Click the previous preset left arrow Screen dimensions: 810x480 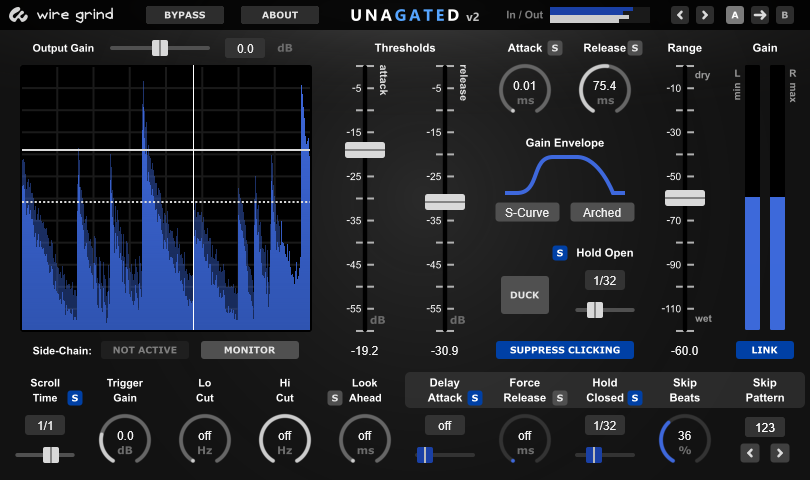(x=681, y=15)
